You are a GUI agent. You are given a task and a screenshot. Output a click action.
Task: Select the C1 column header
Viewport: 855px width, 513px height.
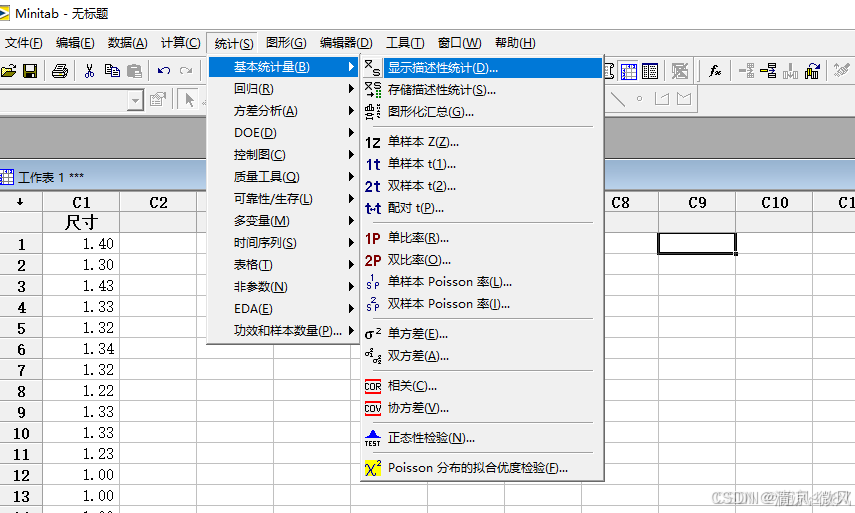pos(81,202)
